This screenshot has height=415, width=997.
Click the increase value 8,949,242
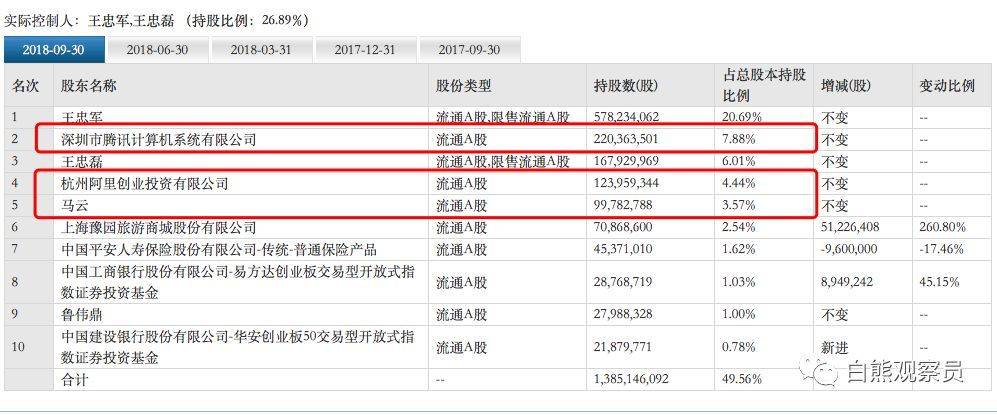coord(847,282)
